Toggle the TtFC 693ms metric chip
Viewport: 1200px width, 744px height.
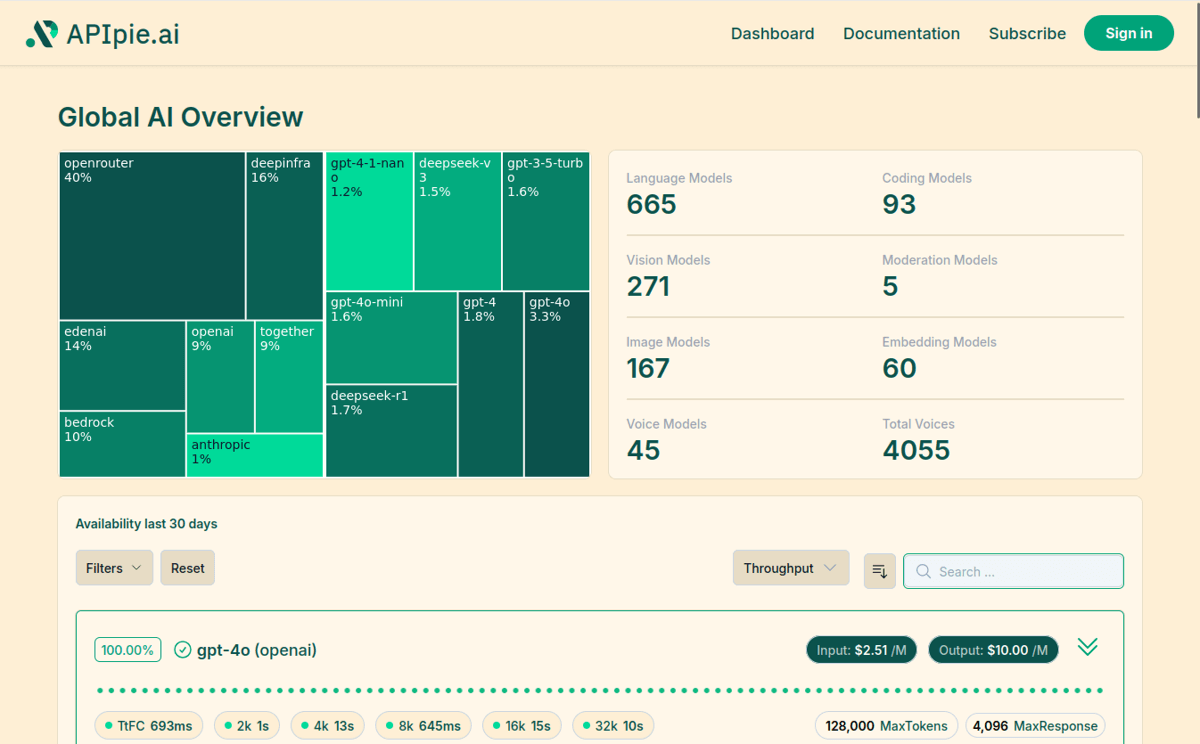(x=148, y=725)
